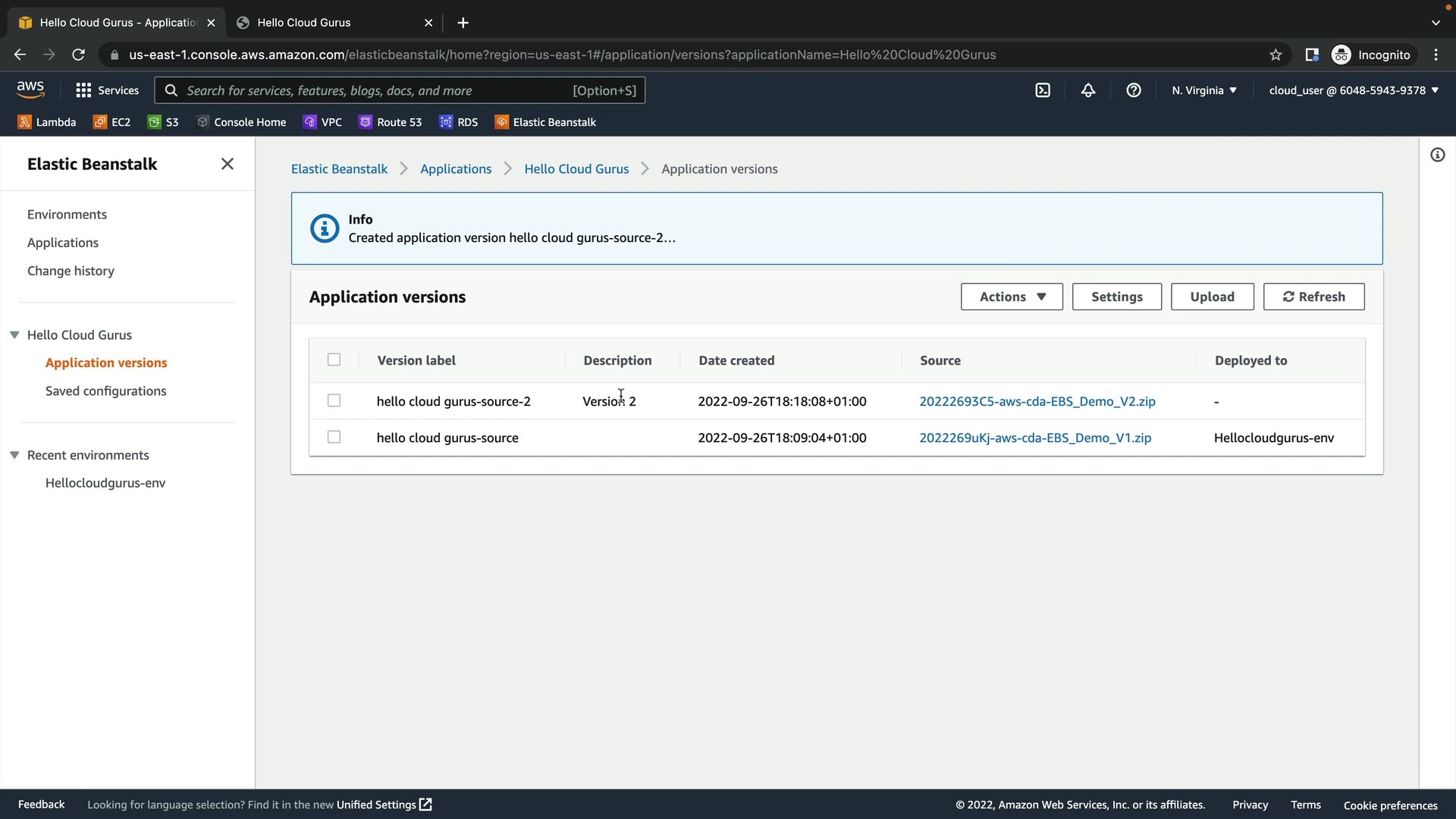Screen dimensions: 1456x819
Task: Select the hello cloud gurus-source checkbox
Action: pos(334,437)
